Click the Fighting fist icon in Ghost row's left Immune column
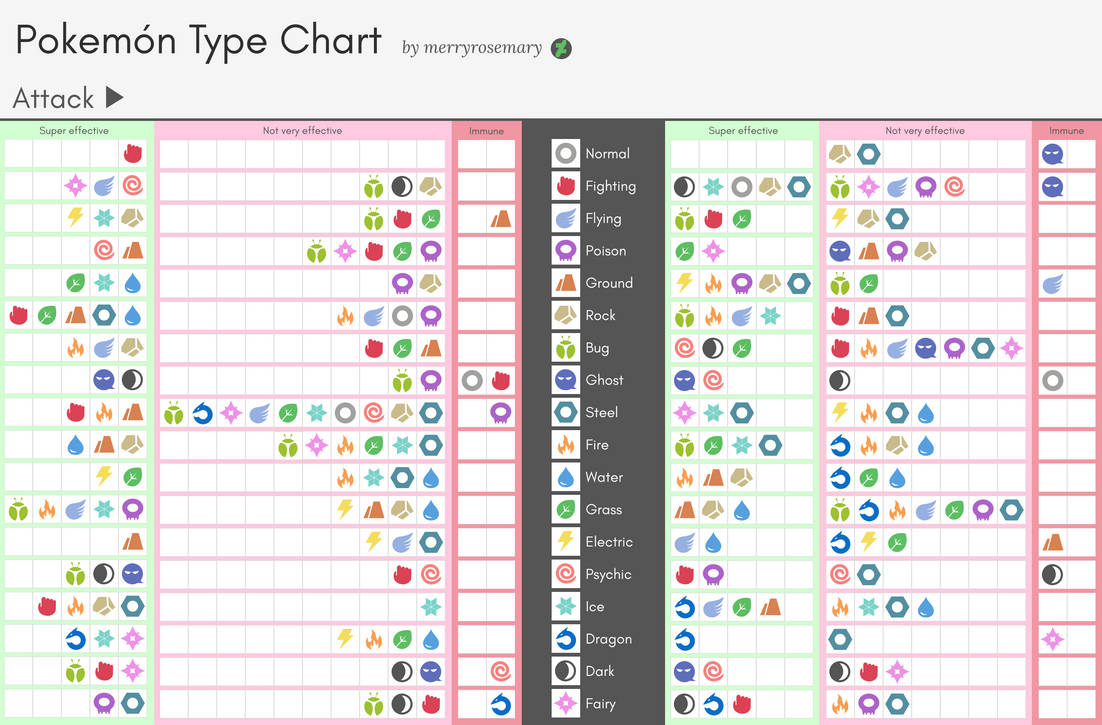 500,381
